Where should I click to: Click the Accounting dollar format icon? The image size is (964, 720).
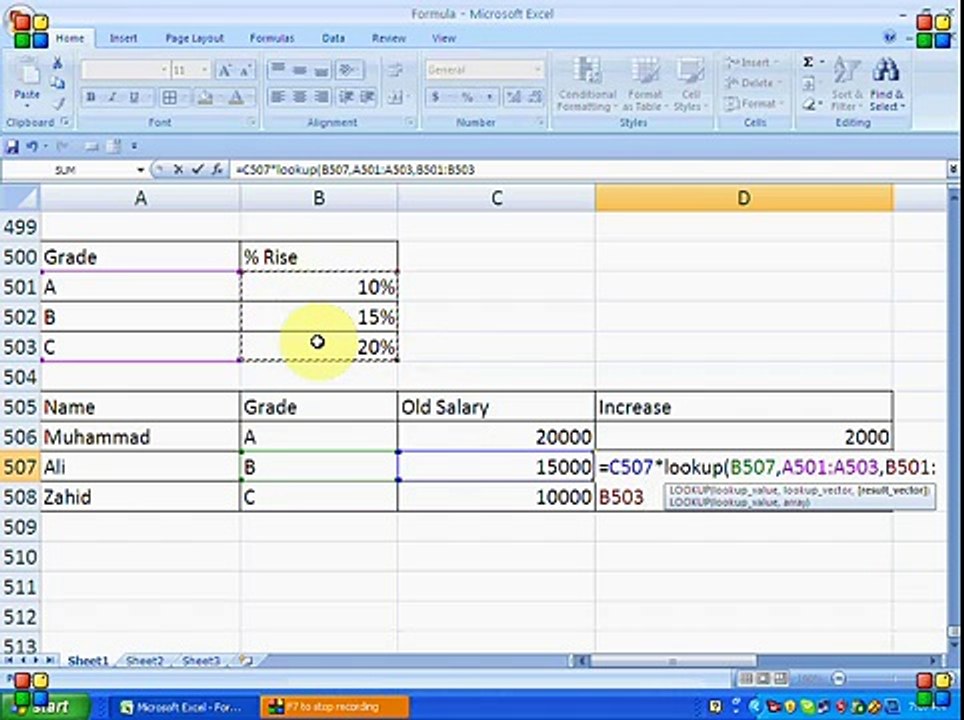point(435,97)
